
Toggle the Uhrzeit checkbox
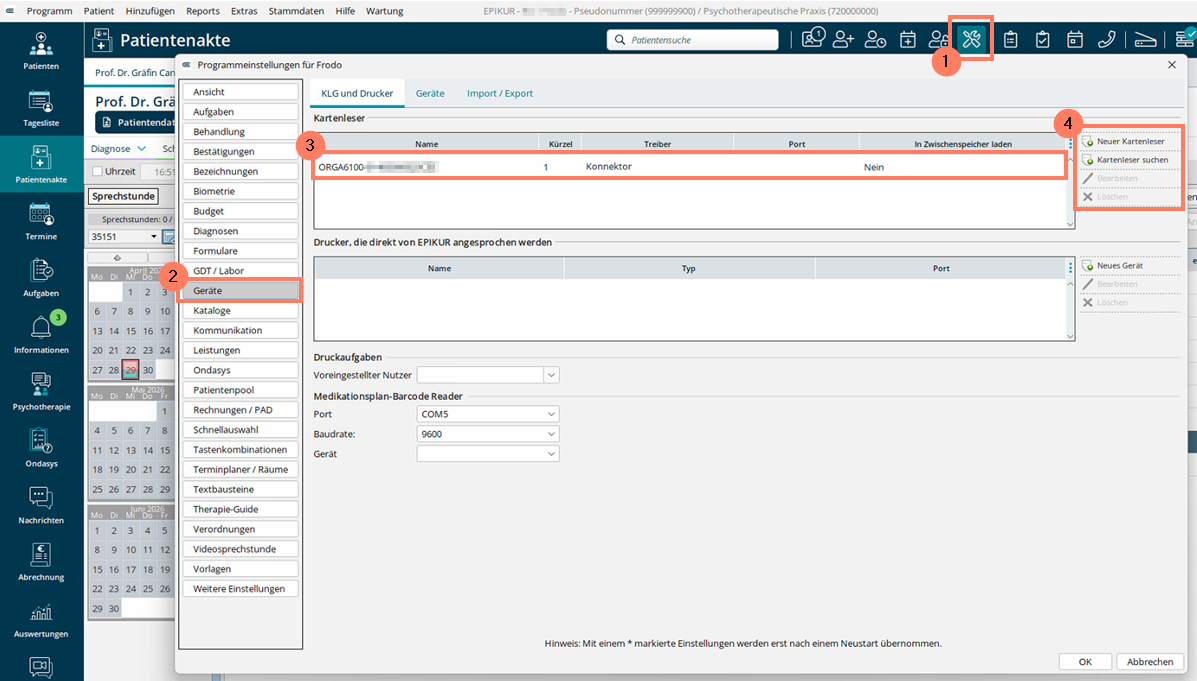pos(98,172)
